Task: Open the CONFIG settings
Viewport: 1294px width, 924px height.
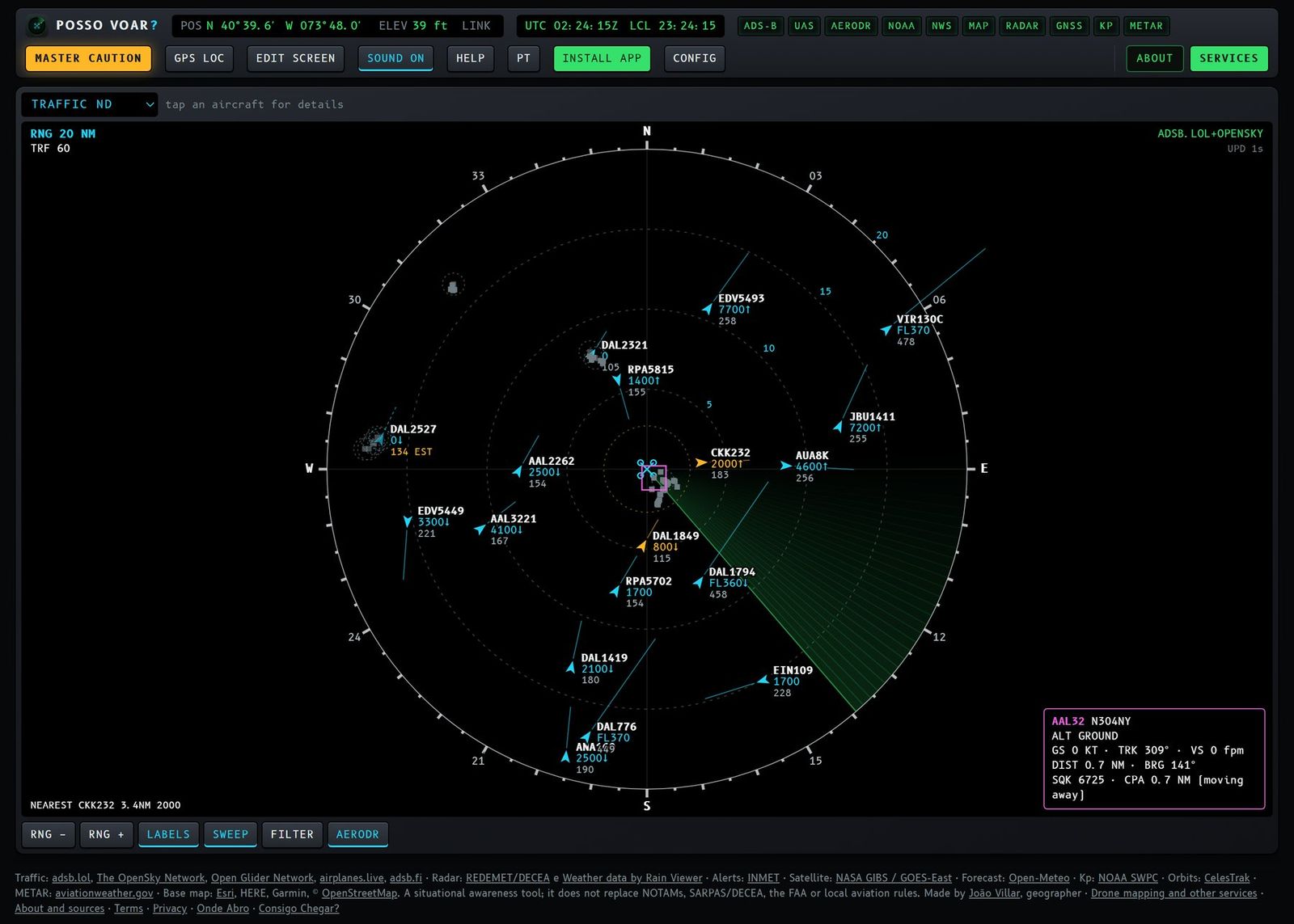Action: click(x=695, y=58)
